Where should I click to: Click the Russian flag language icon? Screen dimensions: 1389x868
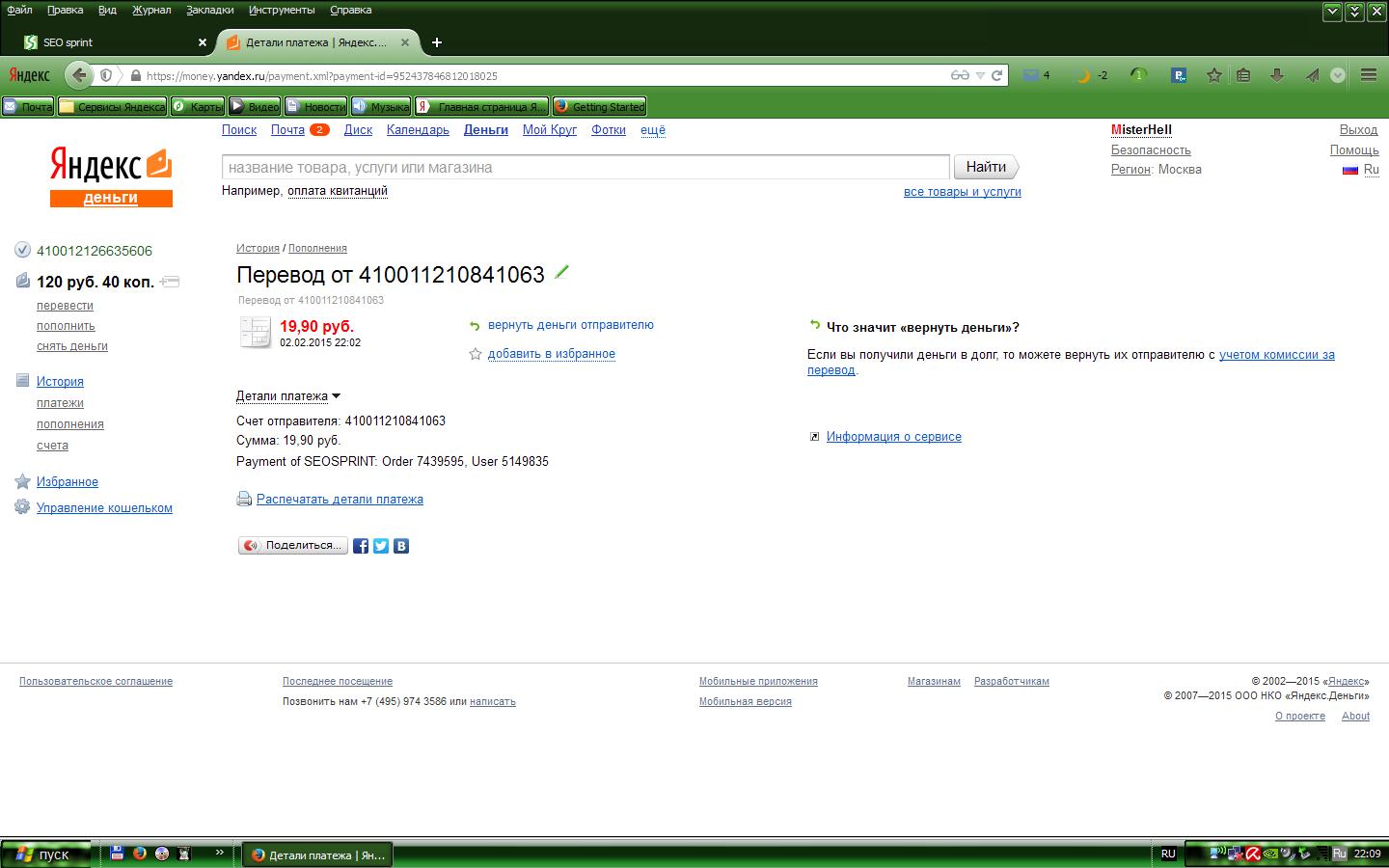(x=1350, y=170)
